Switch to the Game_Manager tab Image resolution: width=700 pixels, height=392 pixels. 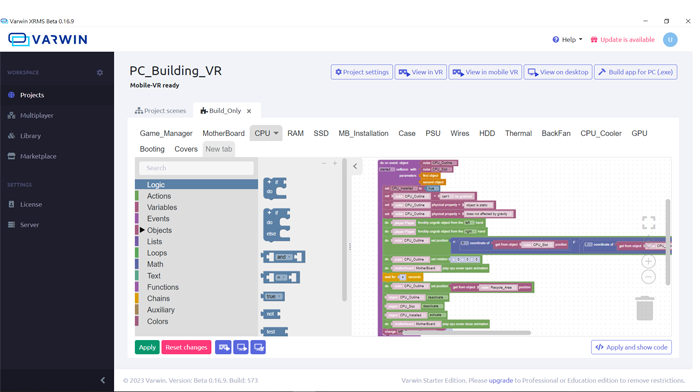[166, 133]
